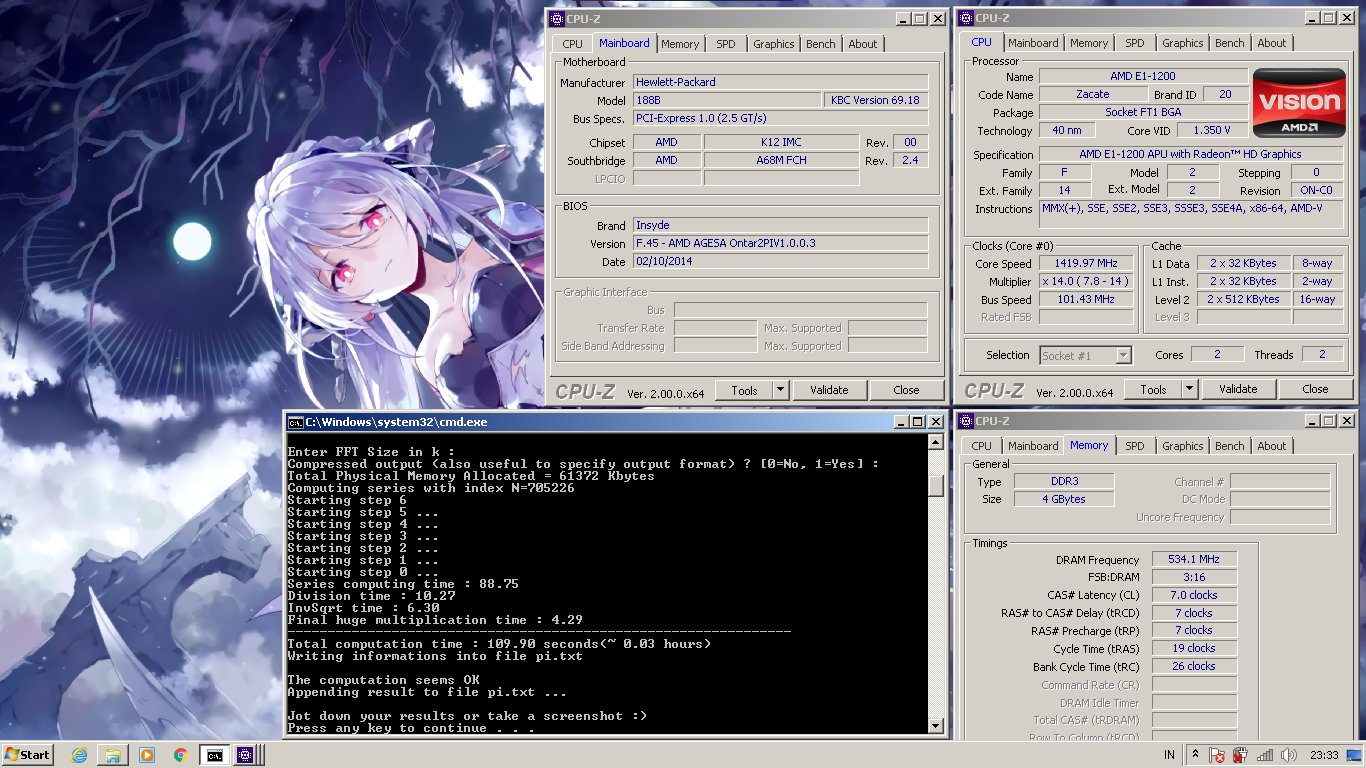Click the Core Speed 1419.97 MHz value

pyautogui.click(x=1084, y=264)
